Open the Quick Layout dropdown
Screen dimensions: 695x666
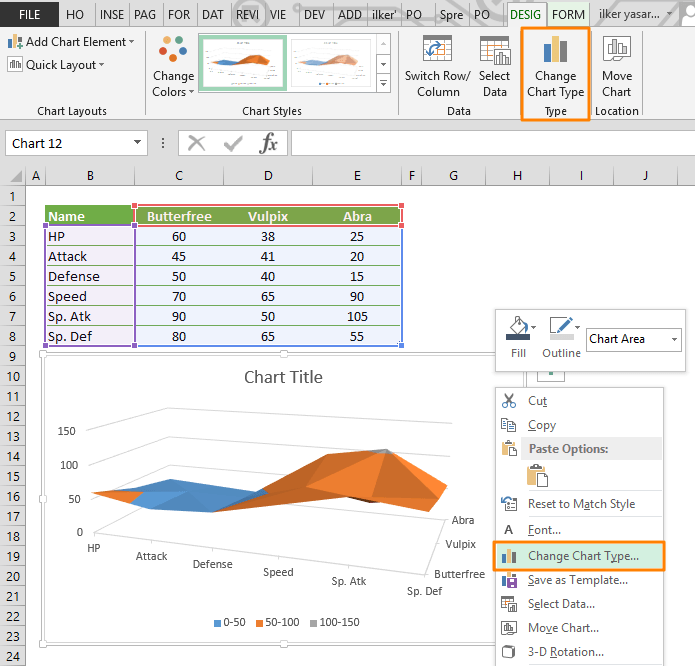56,65
